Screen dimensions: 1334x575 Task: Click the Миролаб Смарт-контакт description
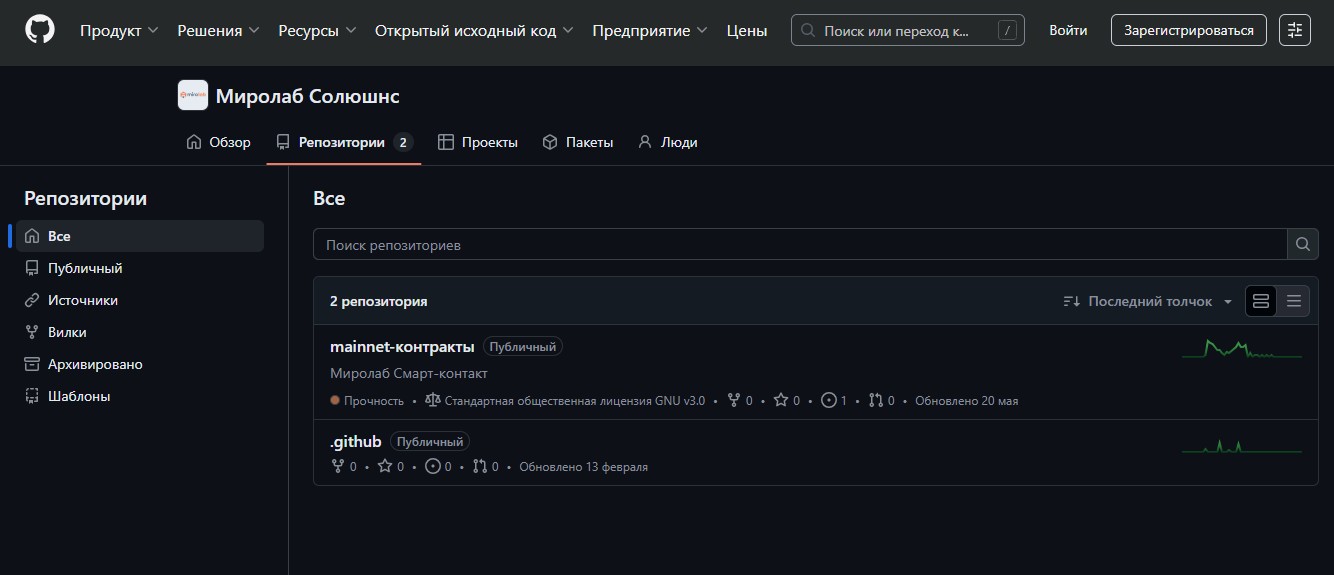(x=409, y=373)
